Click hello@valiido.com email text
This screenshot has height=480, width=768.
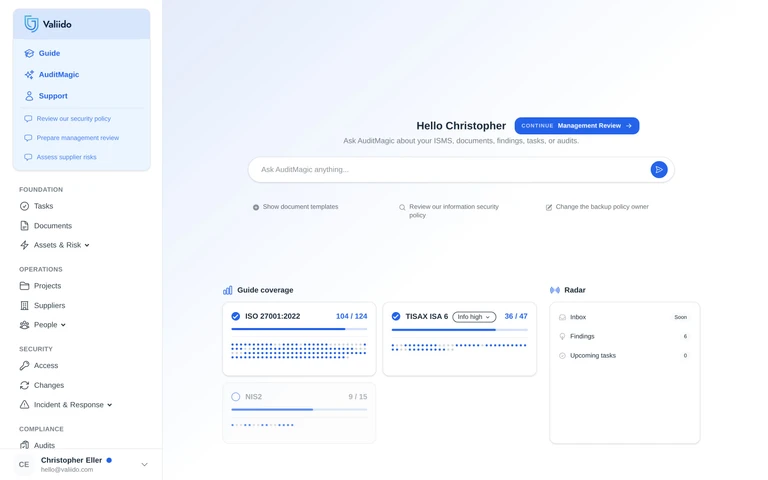[x=67, y=470]
